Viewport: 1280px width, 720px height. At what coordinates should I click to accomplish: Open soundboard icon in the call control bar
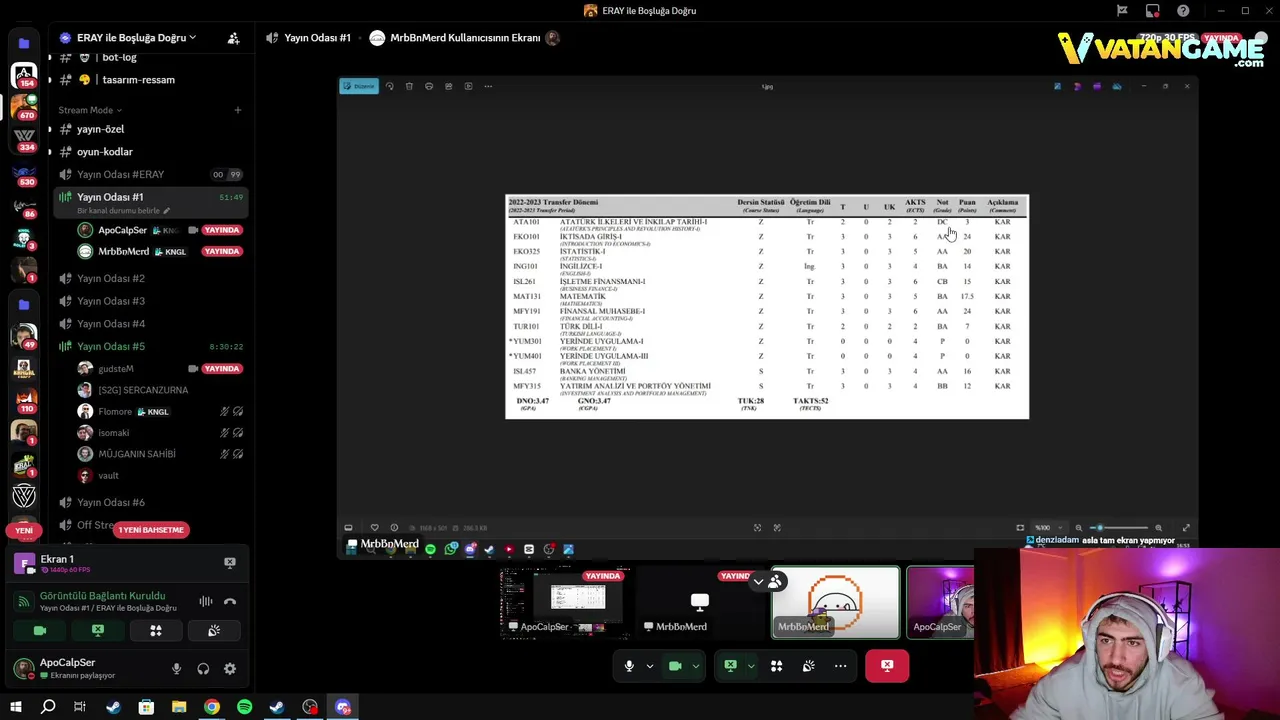click(x=808, y=666)
